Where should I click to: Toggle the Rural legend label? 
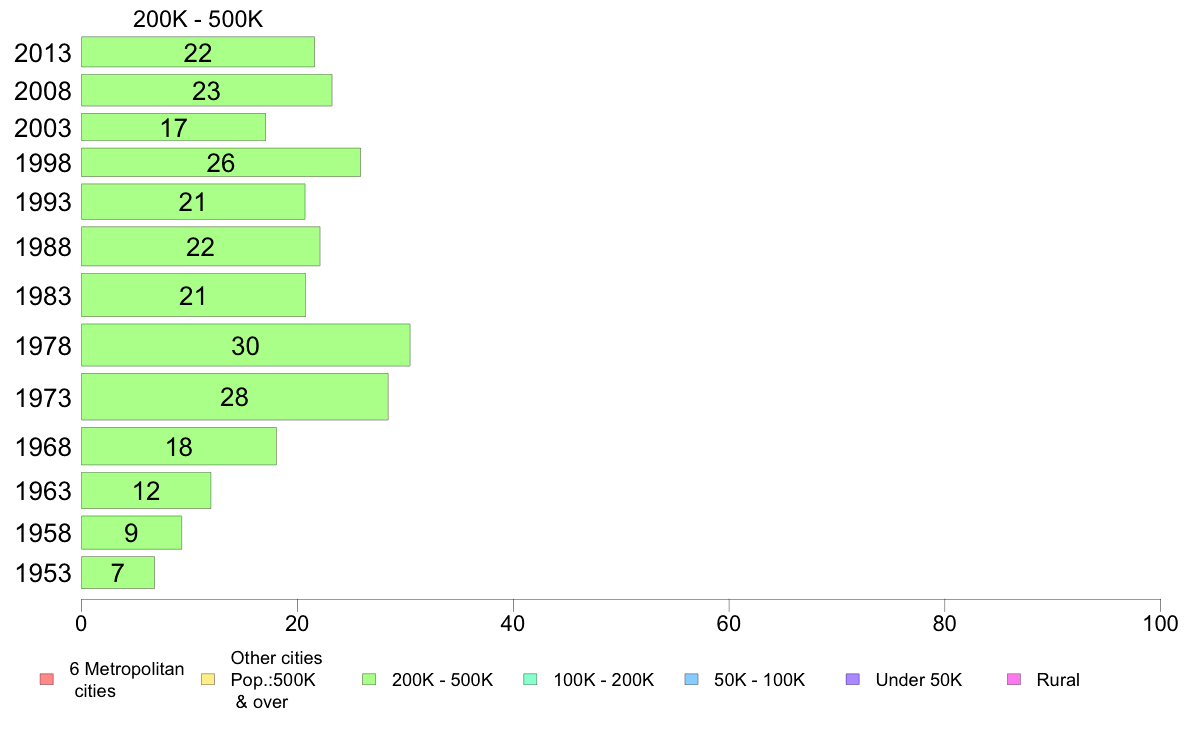[1058, 680]
